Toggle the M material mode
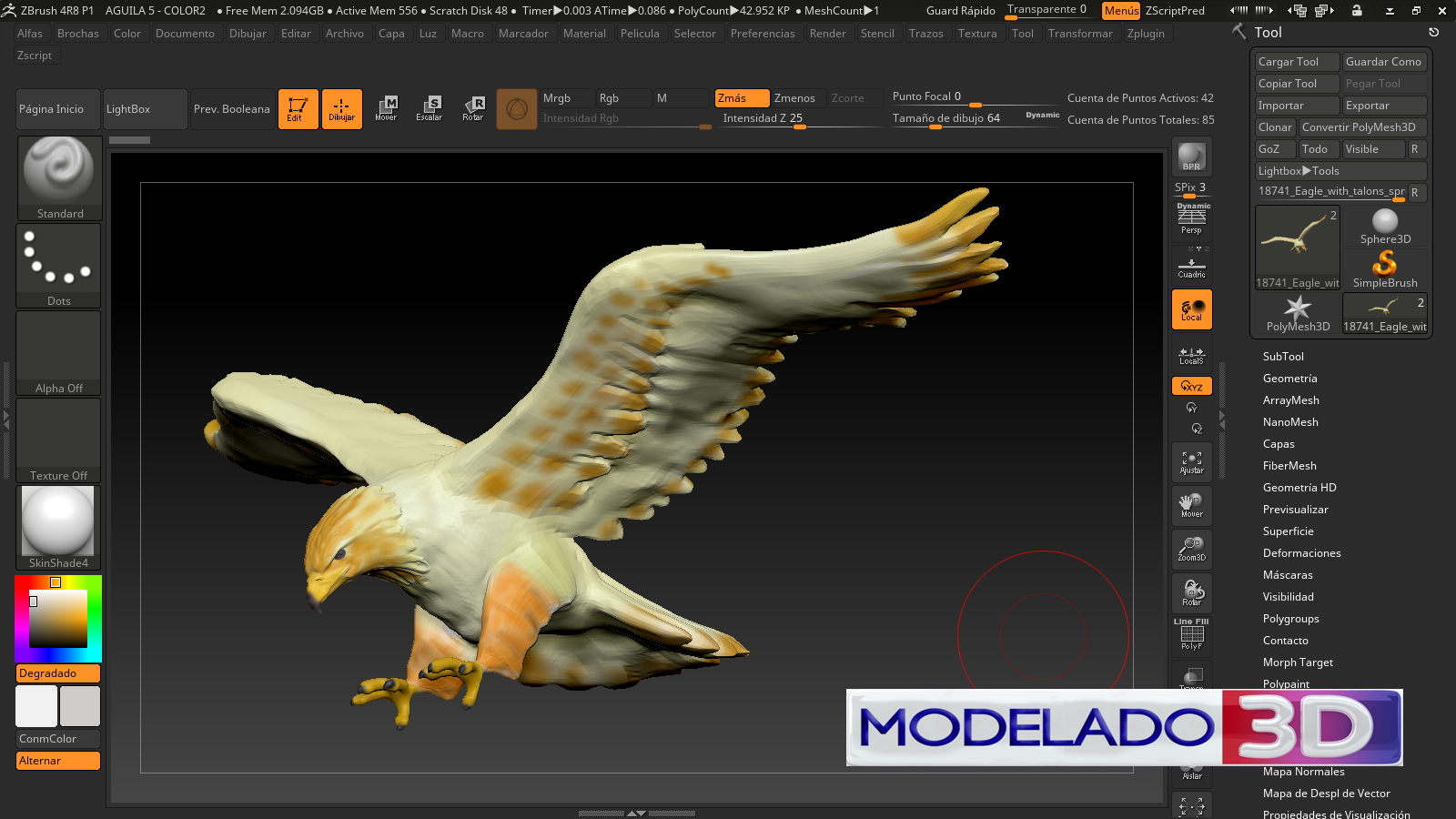 pos(680,98)
